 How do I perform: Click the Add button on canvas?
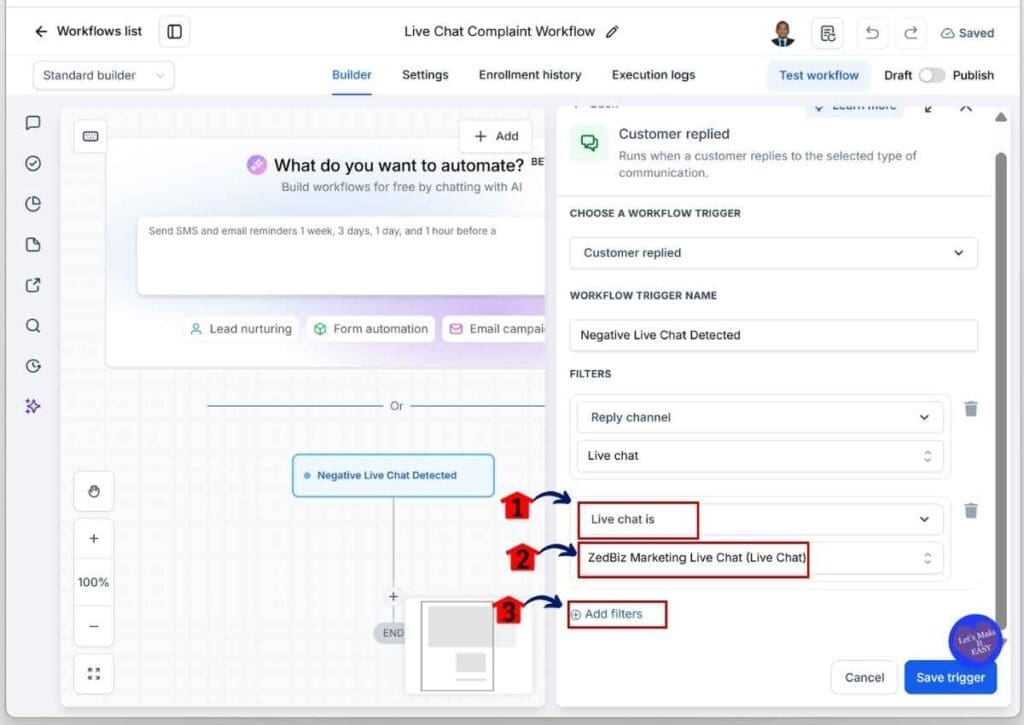[x=496, y=136]
